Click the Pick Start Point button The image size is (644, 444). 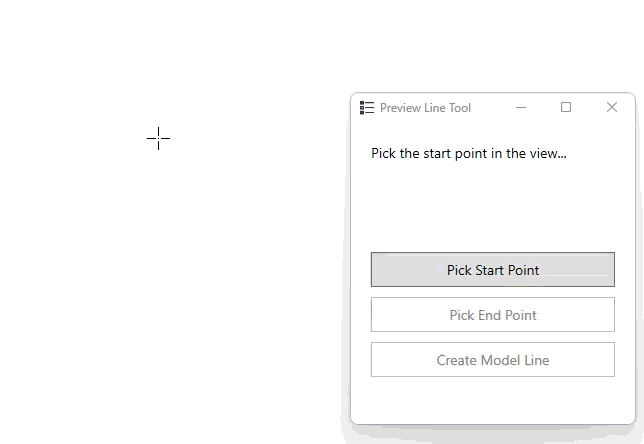[492, 270]
